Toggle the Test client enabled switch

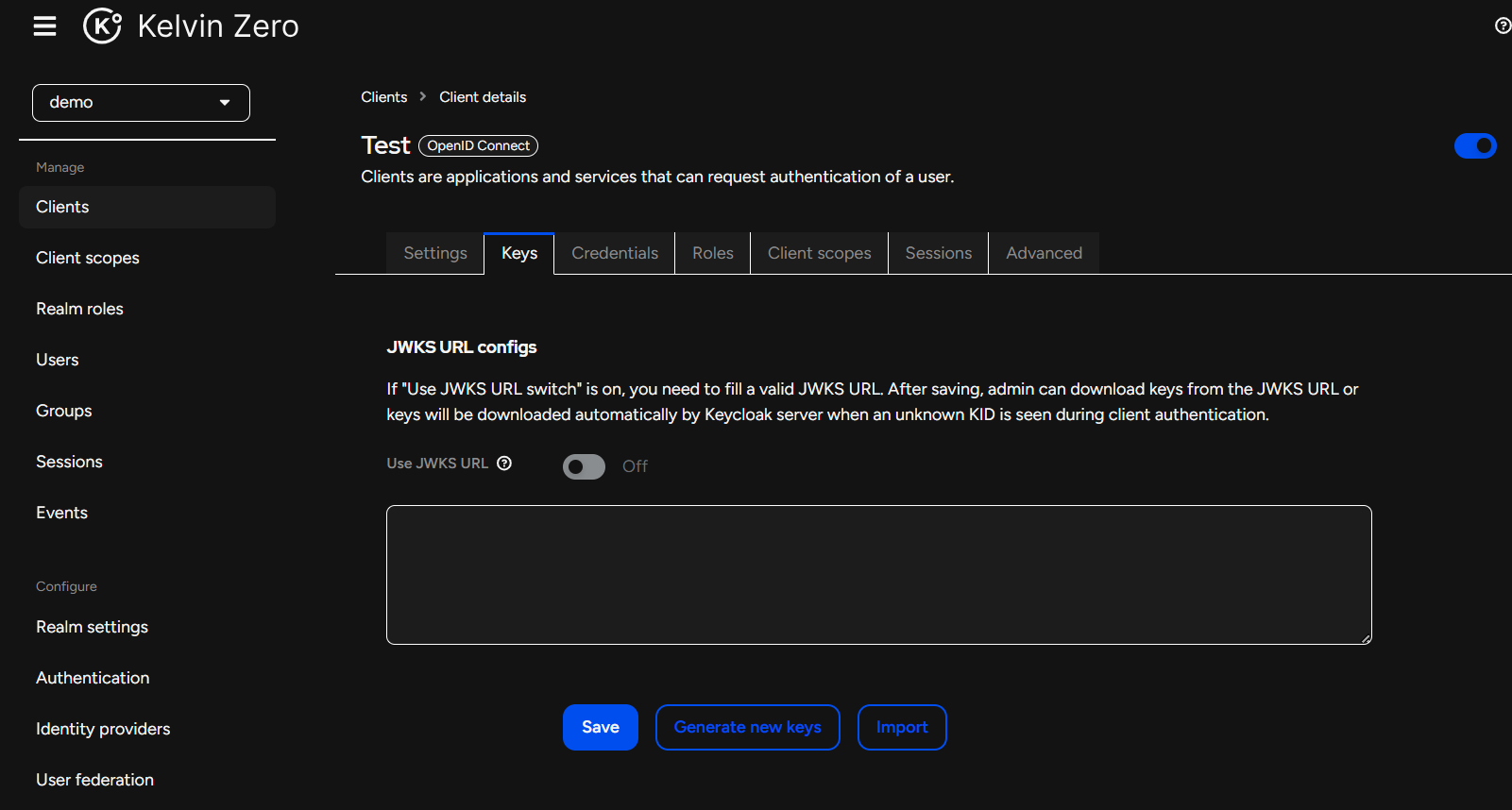(x=1474, y=145)
